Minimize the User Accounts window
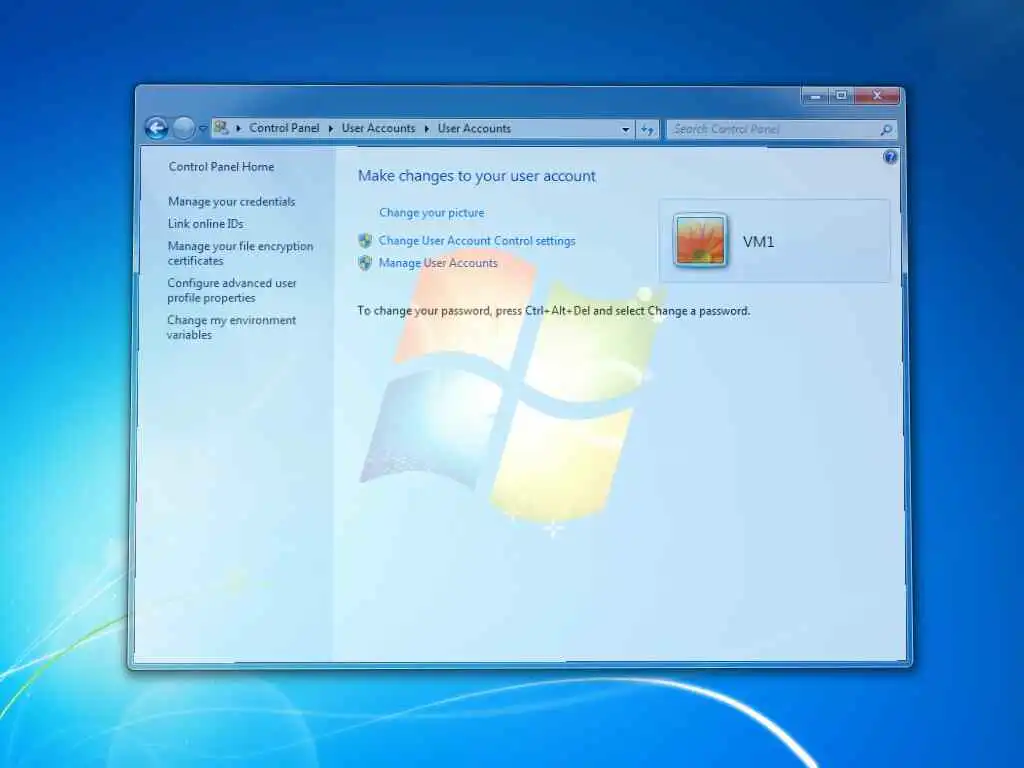This screenshot has height=768, width=1024. (x=815, y=96)
